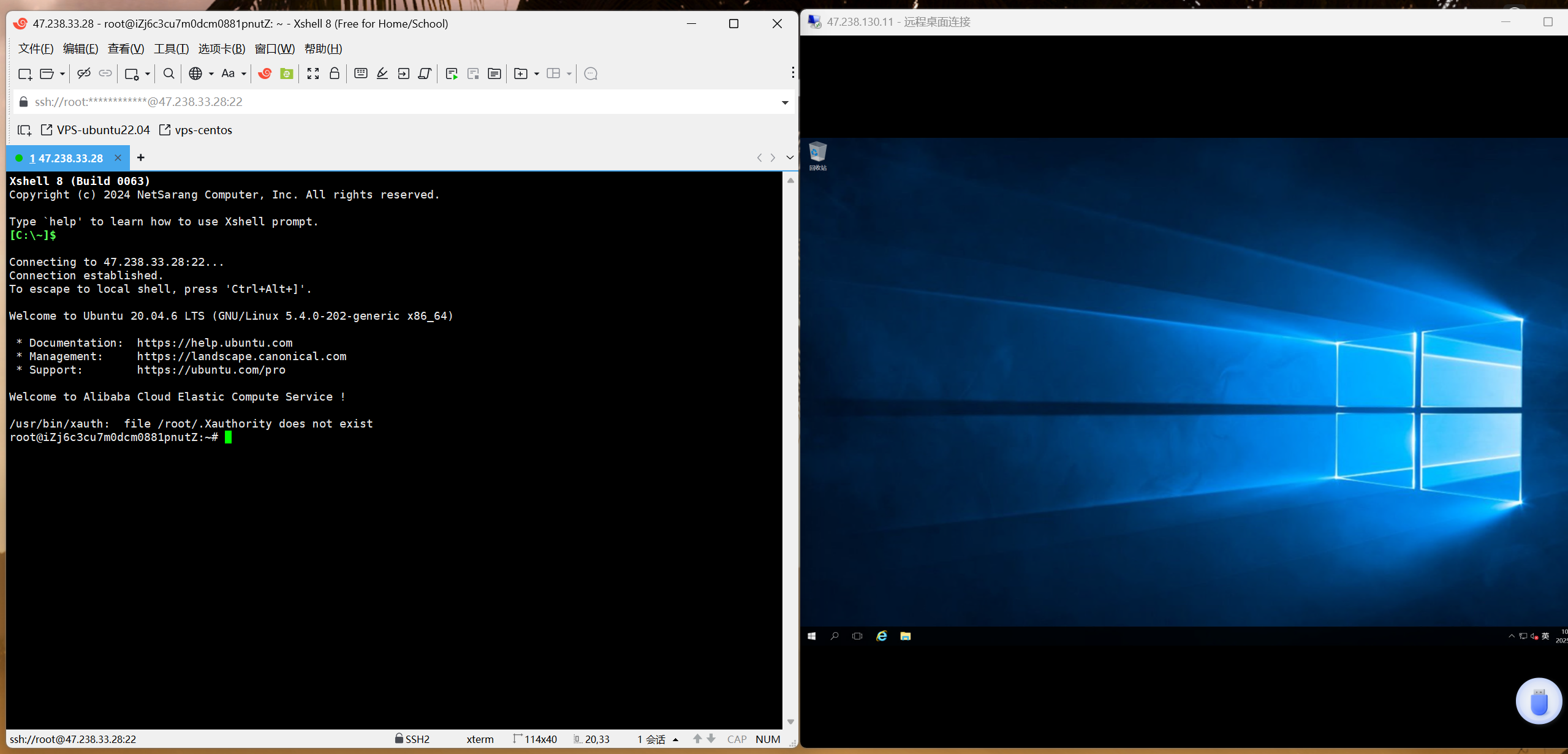Image resolution: width=1568 pixels, height=754 pixels.
Task: Expand the Open session folder dropdown
Action: 62,74
